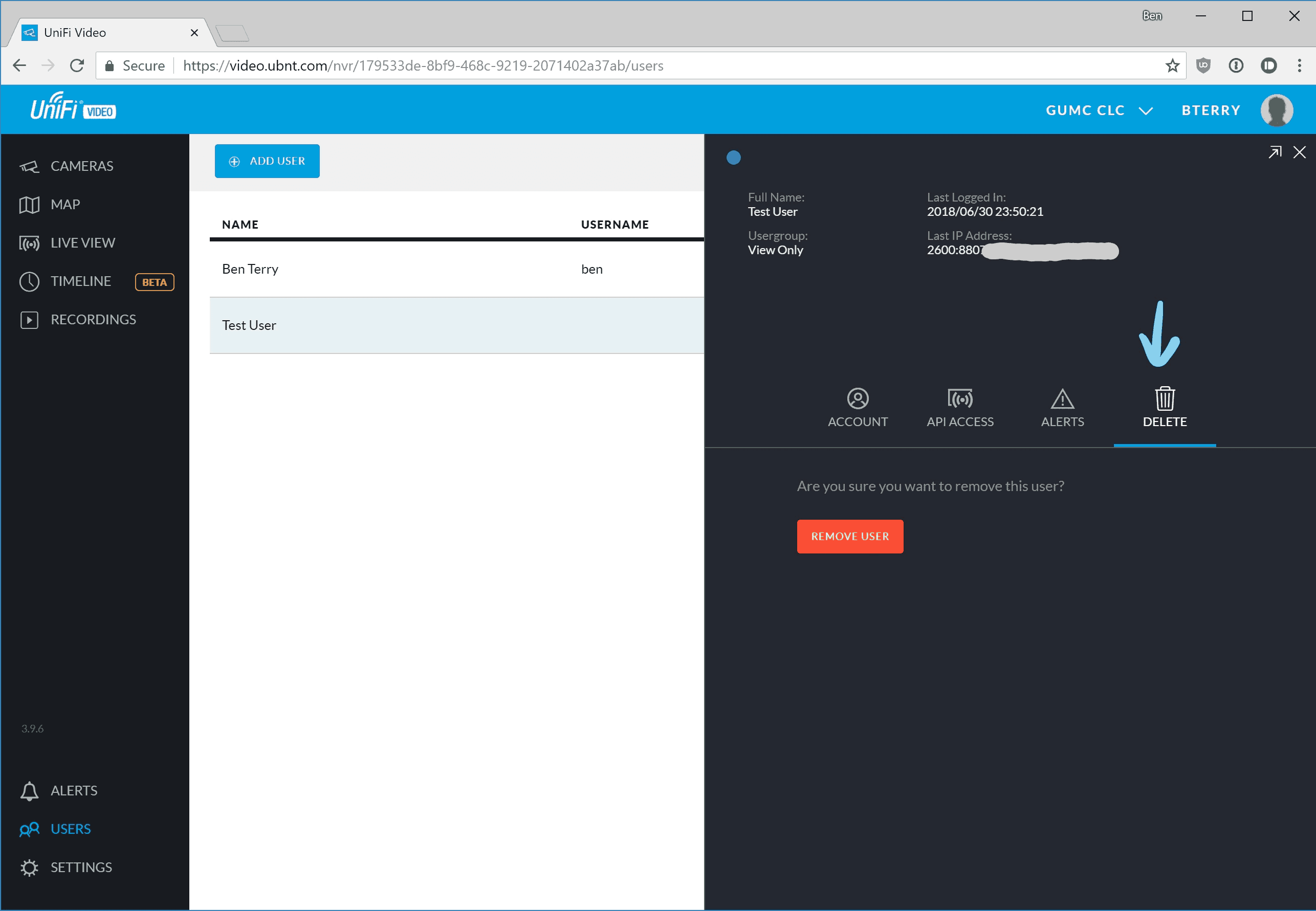This screenshot has height=911, width=1316.
Task: Open TIMELINE panel in sidebar
Action: (x=81, y=281)
